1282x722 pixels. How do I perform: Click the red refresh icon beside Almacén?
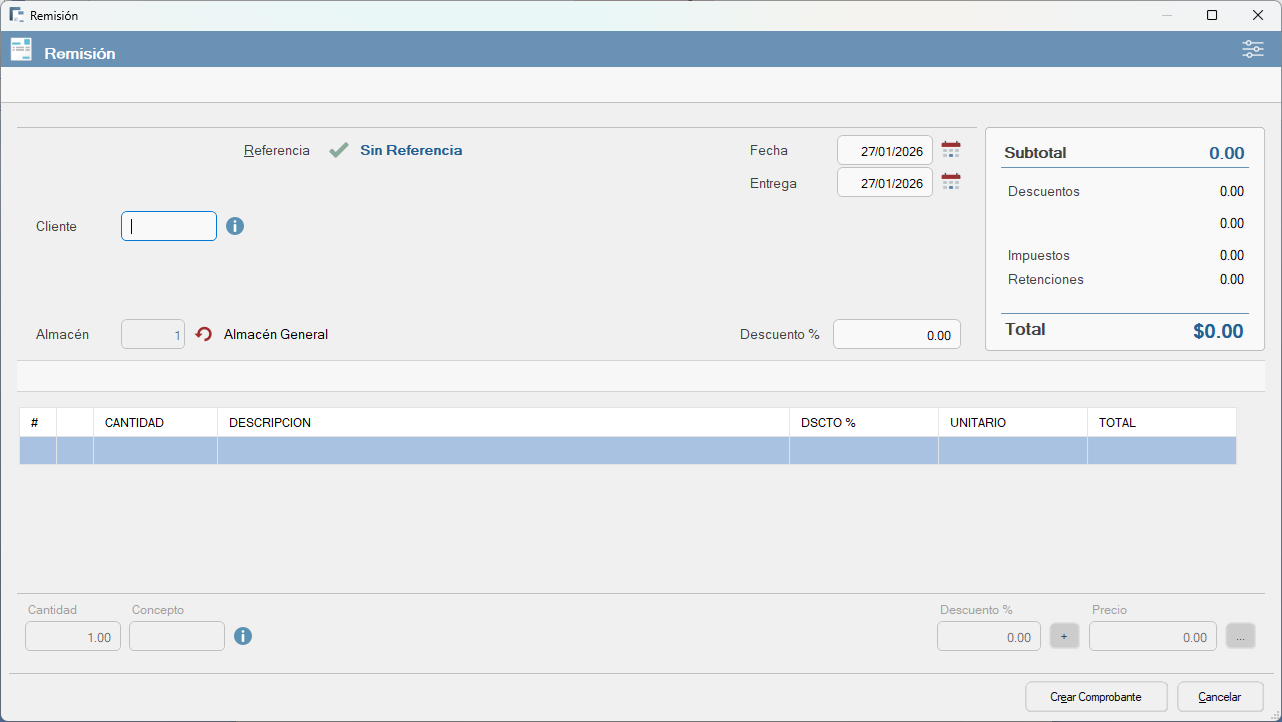(x=204, y=334)
